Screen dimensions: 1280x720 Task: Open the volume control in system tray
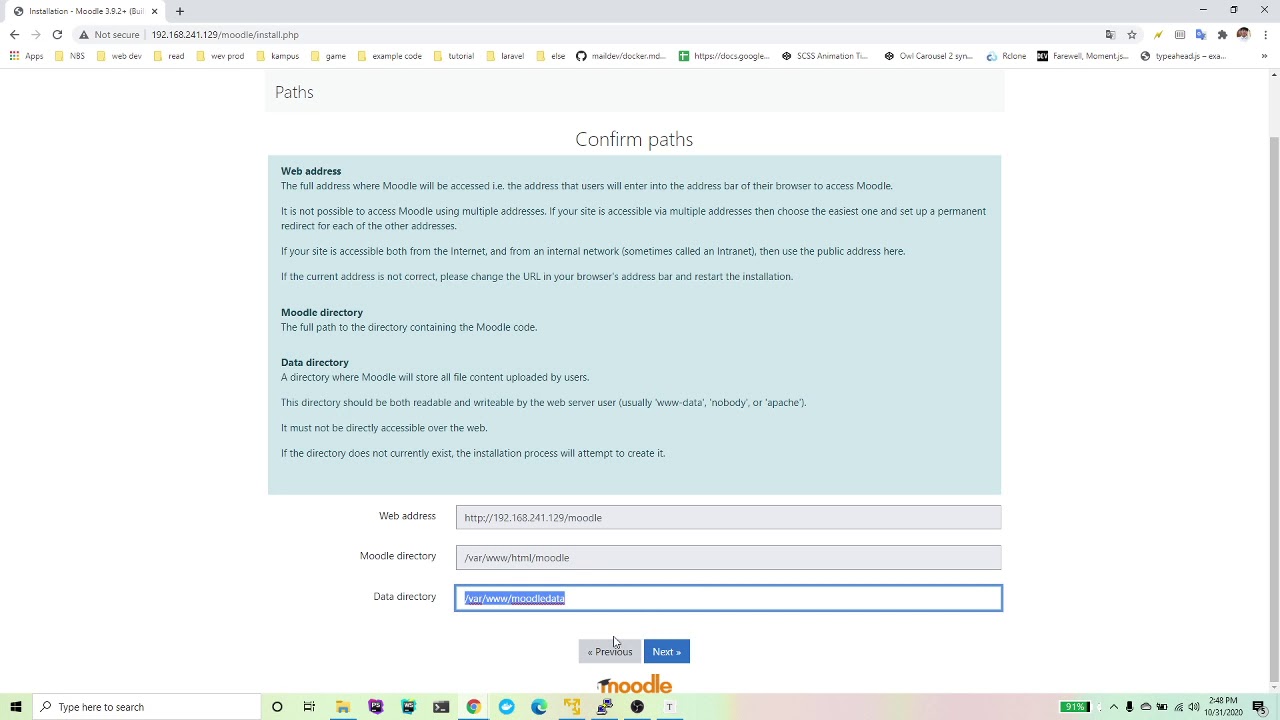pos(1194,707)
